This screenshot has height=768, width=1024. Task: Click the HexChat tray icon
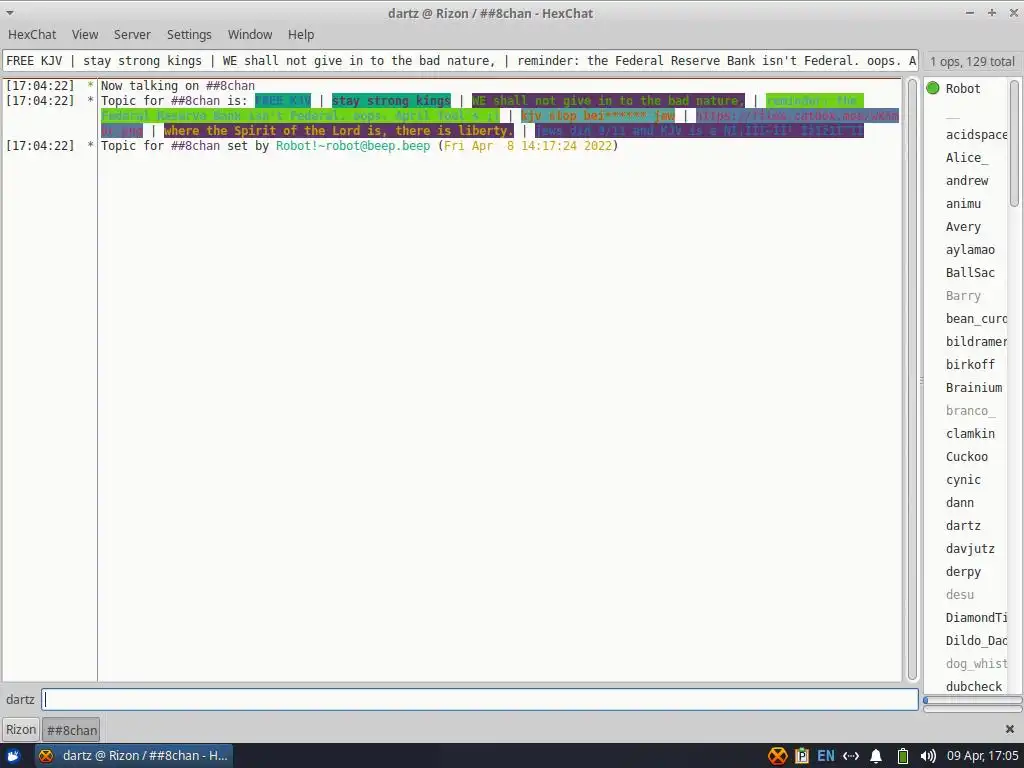click(777, 756)
